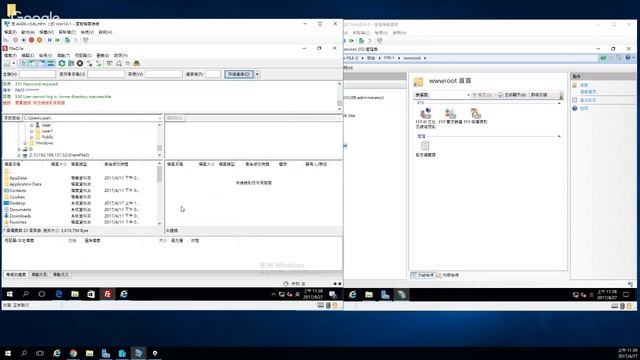This screenshot has width=640, height=360.
Task: Switch to Content View tab in IIS
Action: pos(448,276)
